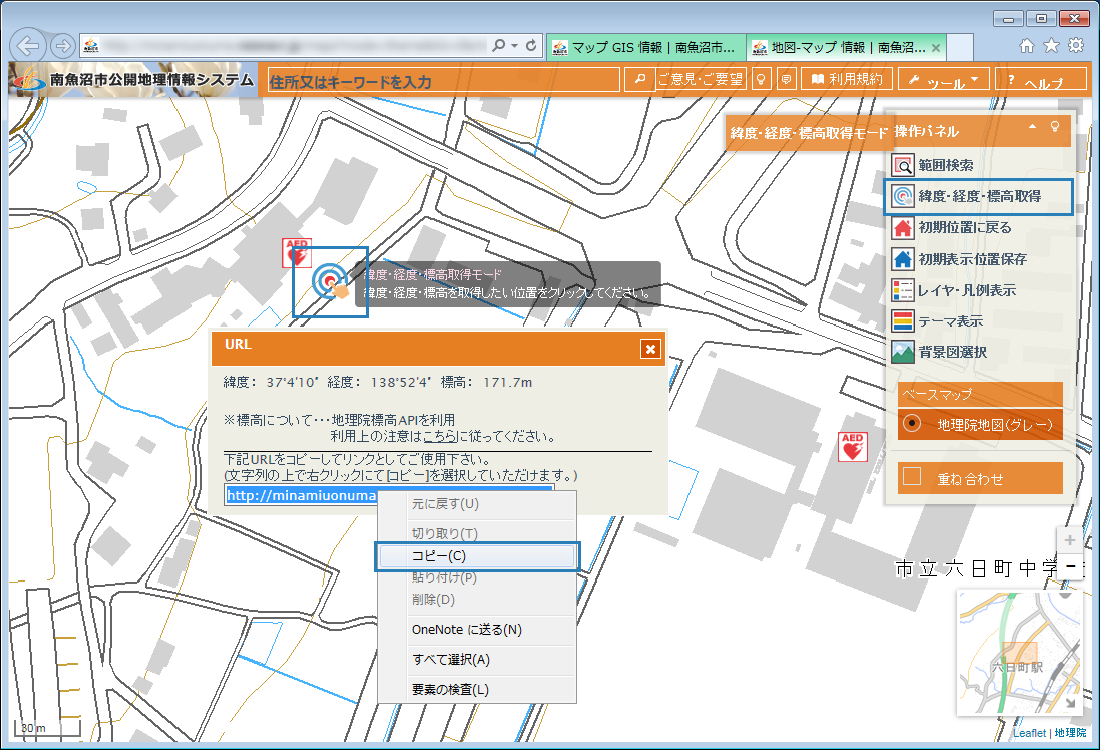The width and height of the screenshot is (1100, 750).
Task: Click the 範囲検索 icon in operation panel
Action: 903,165
